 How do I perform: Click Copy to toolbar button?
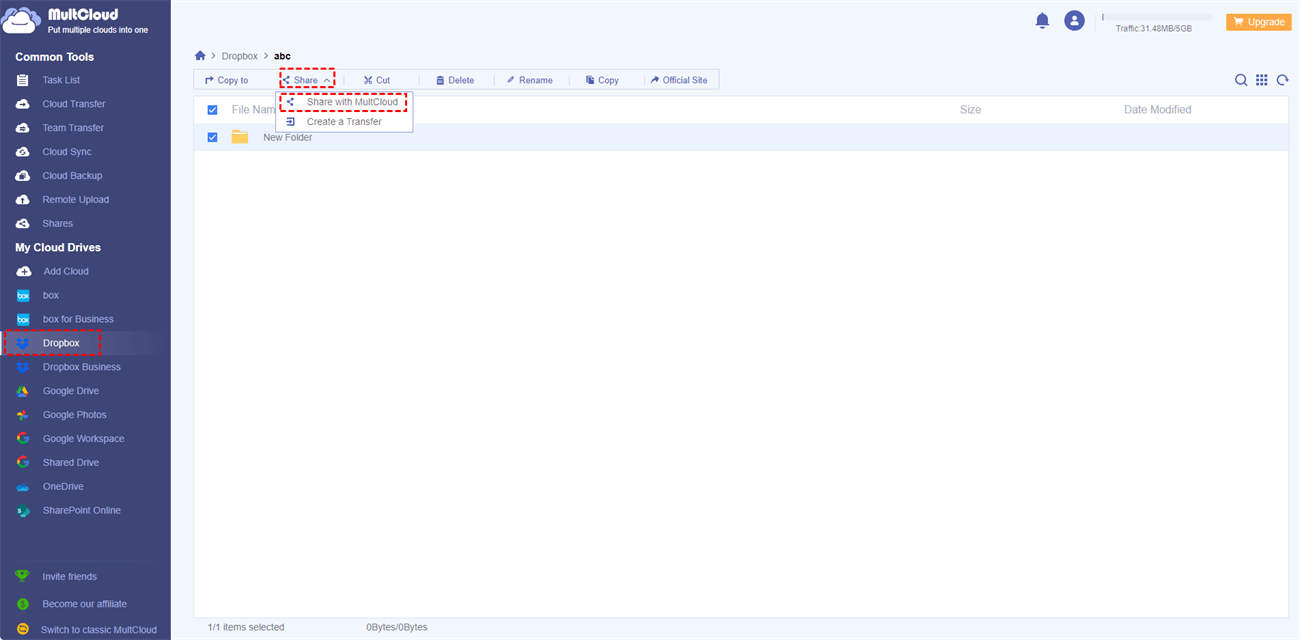click(x=227, y=80)
